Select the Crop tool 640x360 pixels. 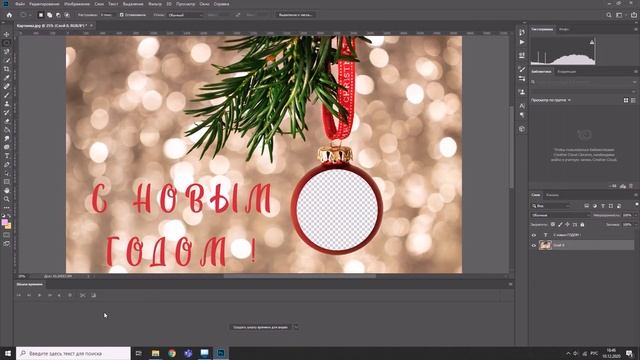(x=7, y=69)
